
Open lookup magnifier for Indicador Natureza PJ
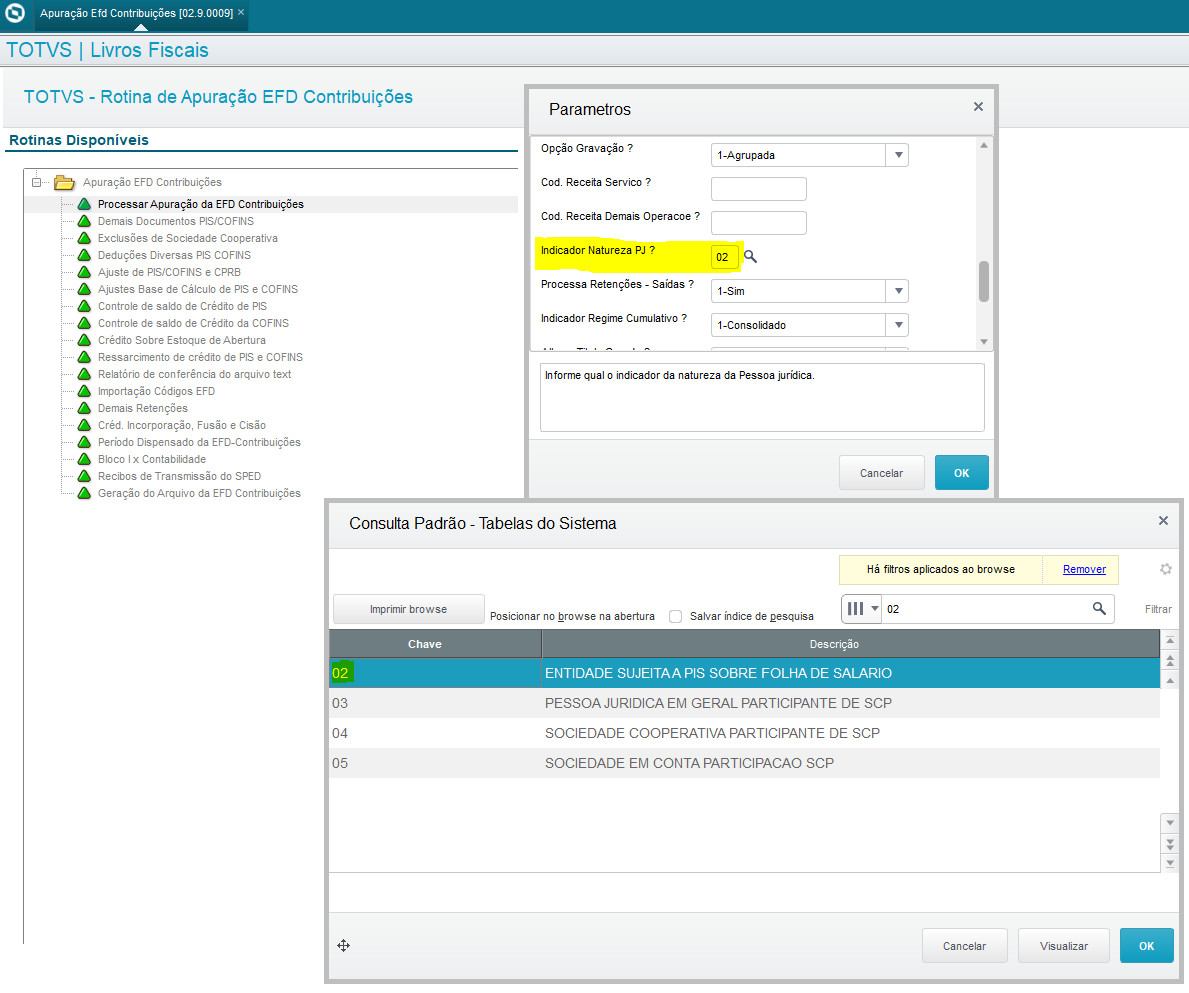(750, 257)
